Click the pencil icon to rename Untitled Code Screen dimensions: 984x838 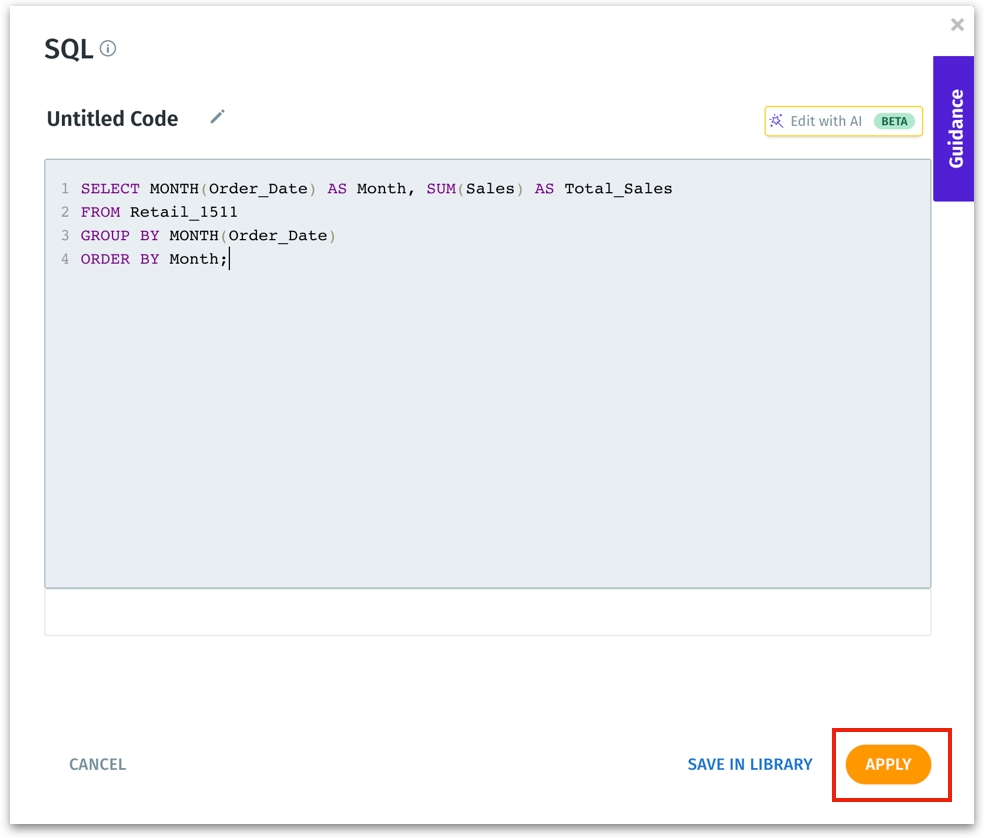217,117
